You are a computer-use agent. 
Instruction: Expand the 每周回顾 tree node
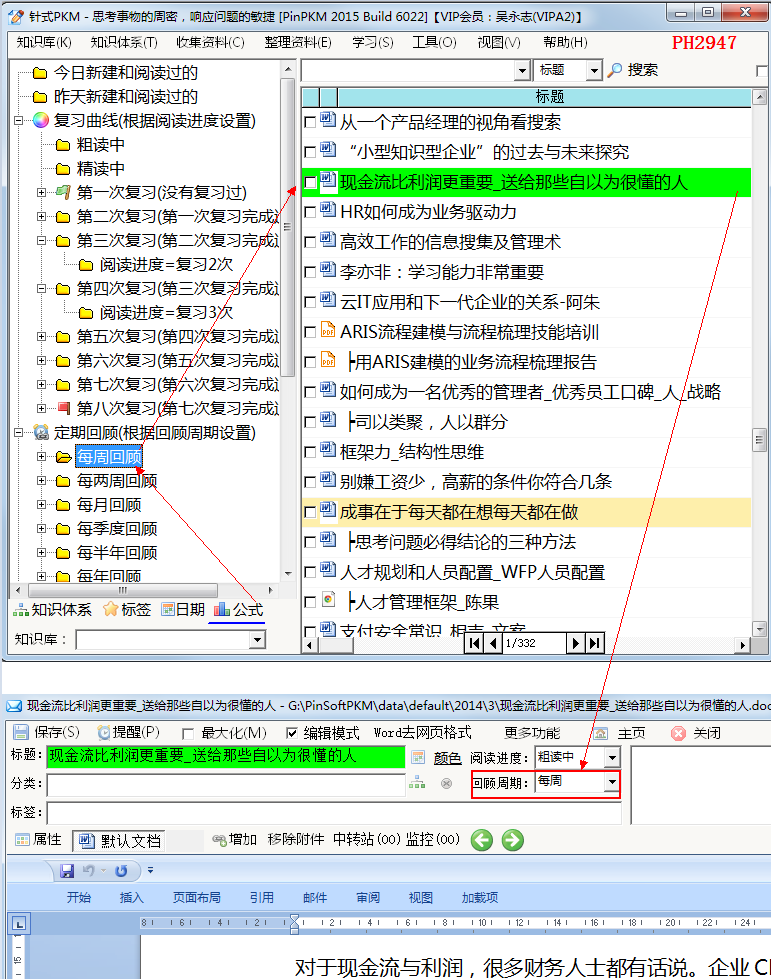[41, 456]
